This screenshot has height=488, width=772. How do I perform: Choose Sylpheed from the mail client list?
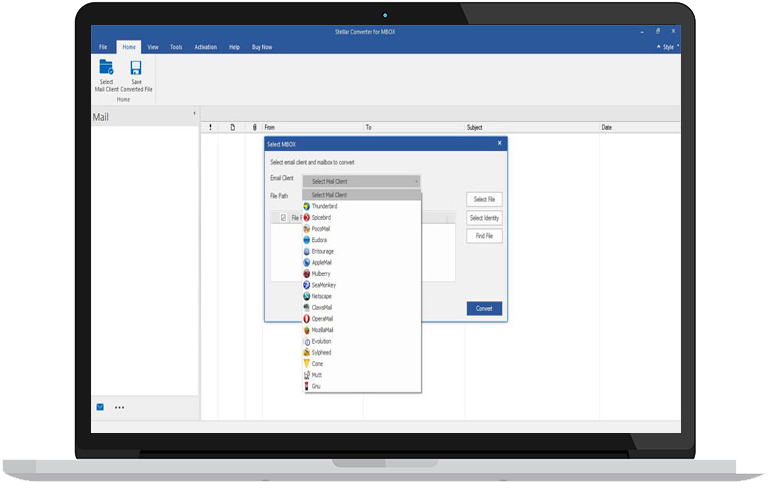point(362,353)
